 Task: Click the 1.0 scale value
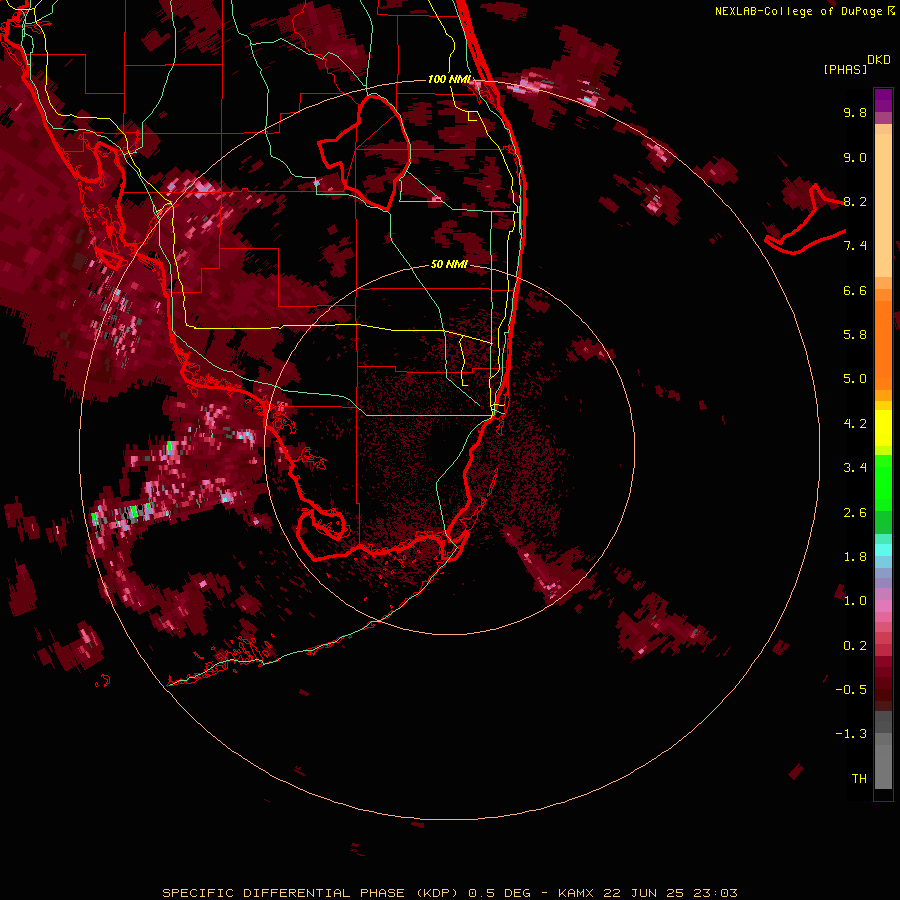(855, 601)
